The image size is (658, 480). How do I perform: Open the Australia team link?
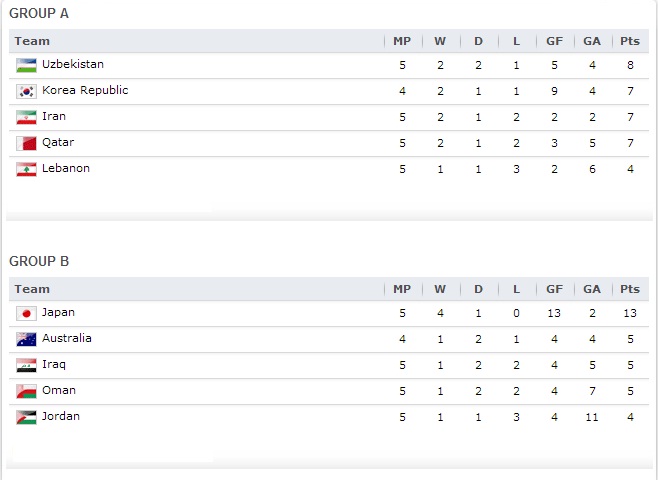pyautogui.click(x=67, y=338)
